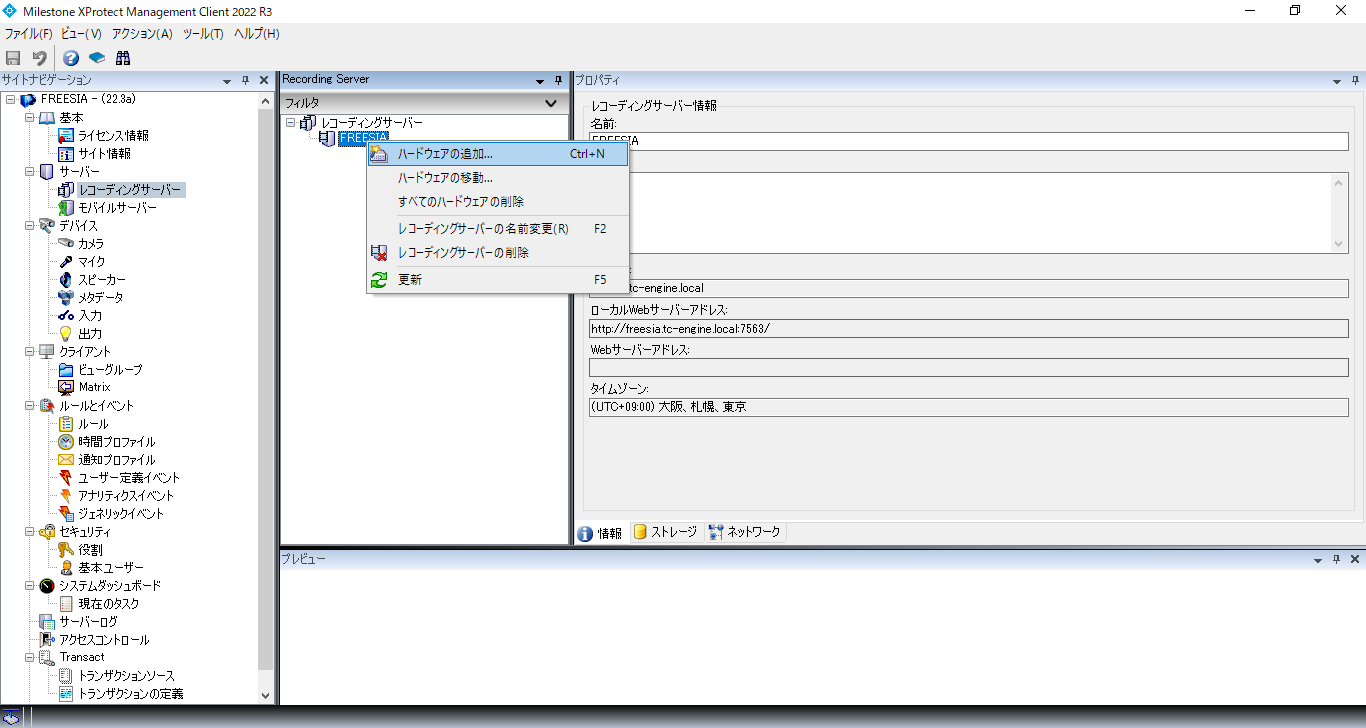Select 入力 device icon
Screen dimensions: 1366x728
coord(66,316)
